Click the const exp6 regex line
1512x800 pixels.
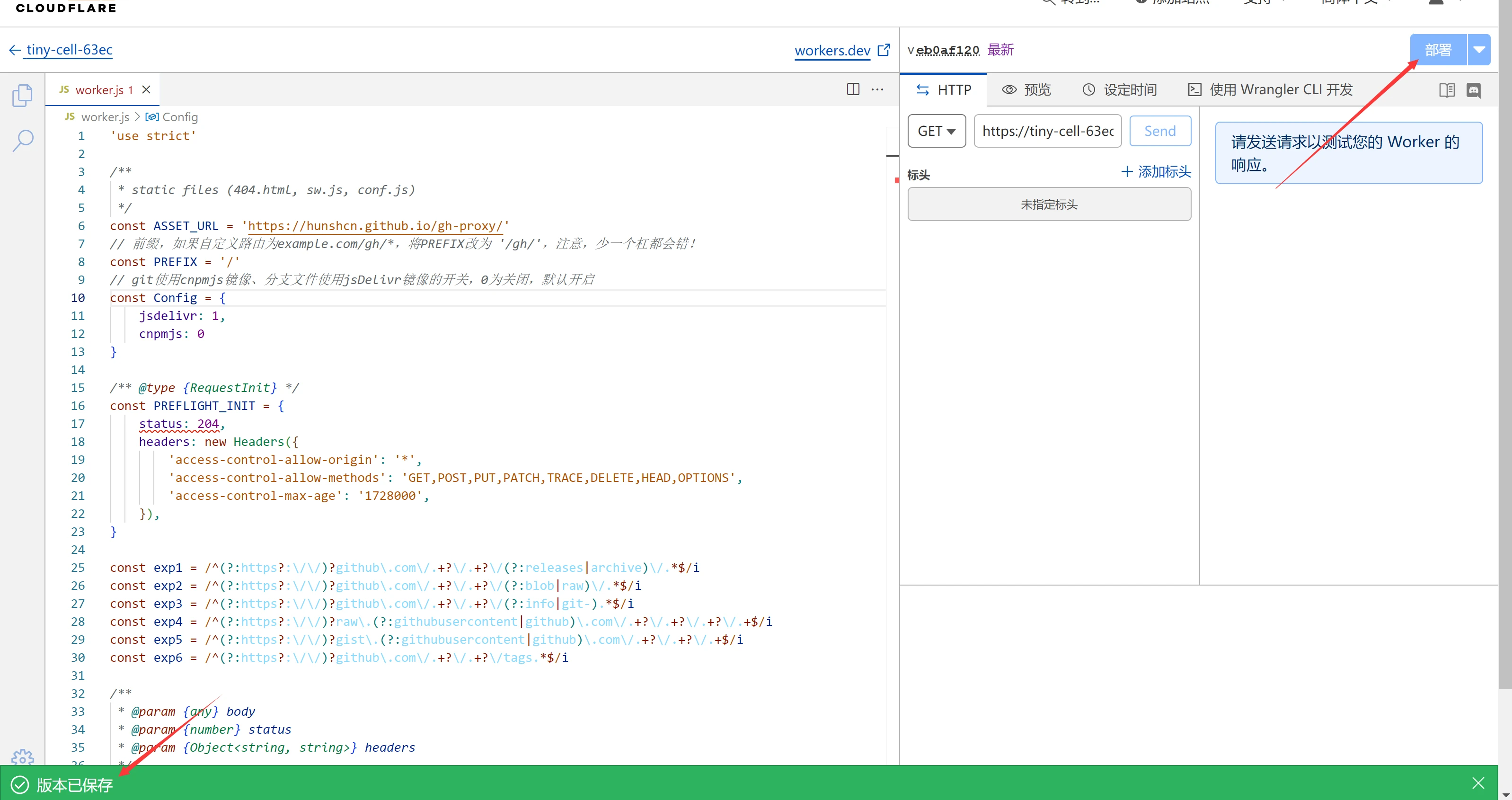point(339,658)
